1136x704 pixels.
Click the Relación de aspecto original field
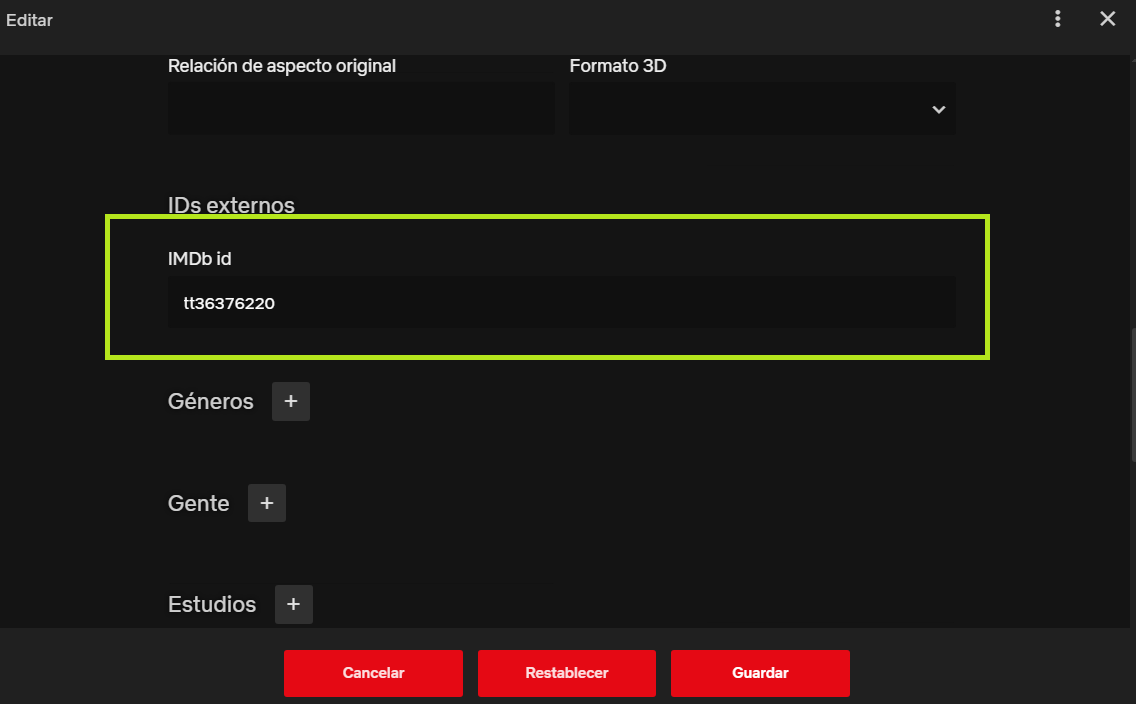361,109
